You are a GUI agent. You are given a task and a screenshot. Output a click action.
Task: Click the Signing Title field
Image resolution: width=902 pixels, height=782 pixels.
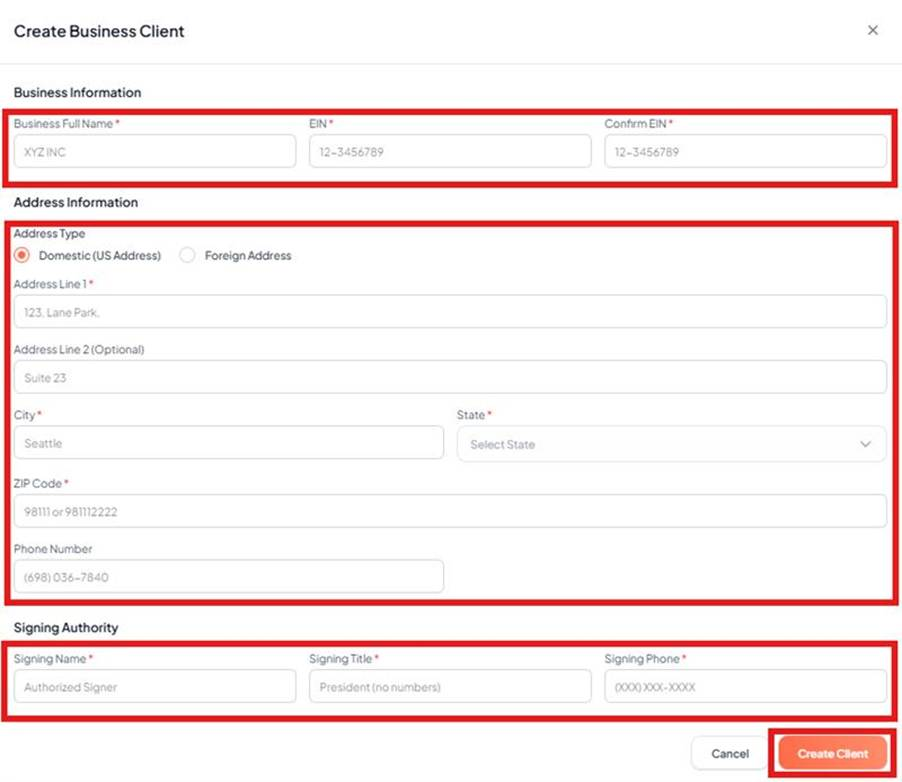pyautogui.click(x=450, y=687)
